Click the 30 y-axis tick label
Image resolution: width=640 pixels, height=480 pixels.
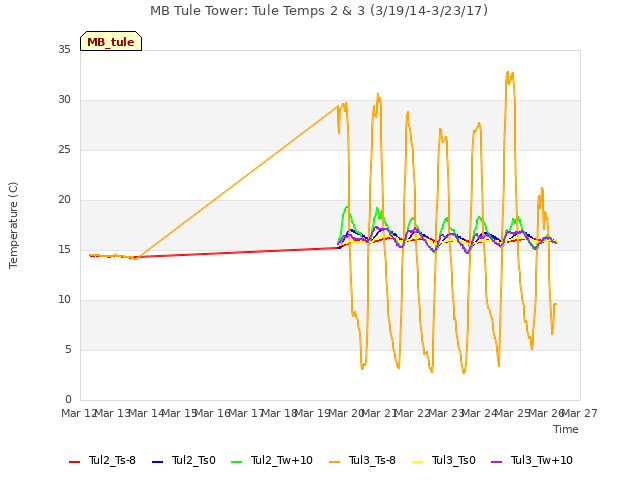[x=64, y=100]
